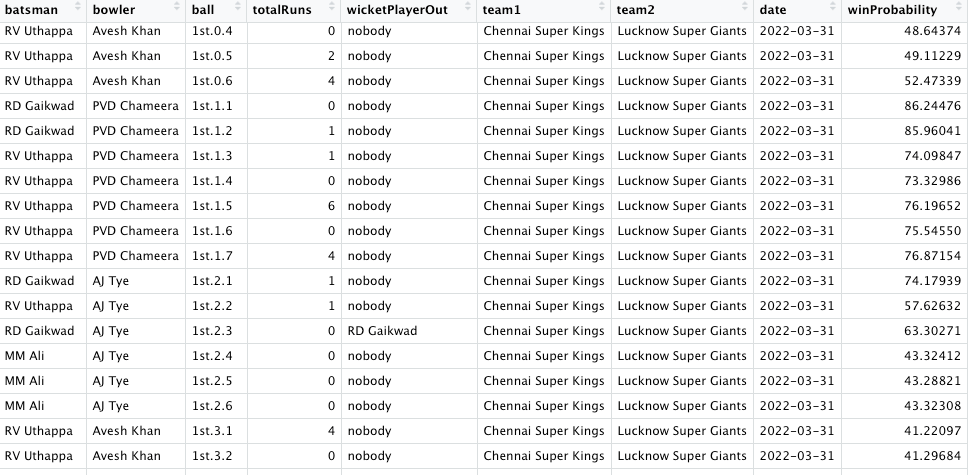Click win probability value 41.22097
The width and height of the screenshot is (972, 475).
[x=929, y=431]
